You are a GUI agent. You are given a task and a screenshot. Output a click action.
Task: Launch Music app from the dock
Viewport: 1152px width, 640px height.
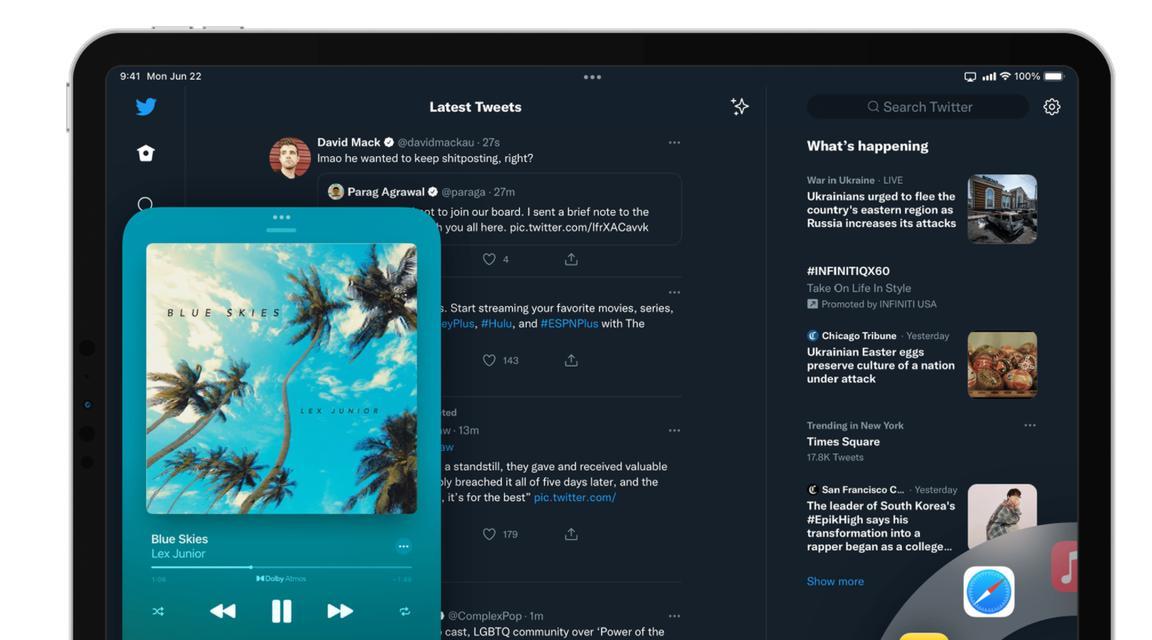[x=1065, y=567]
